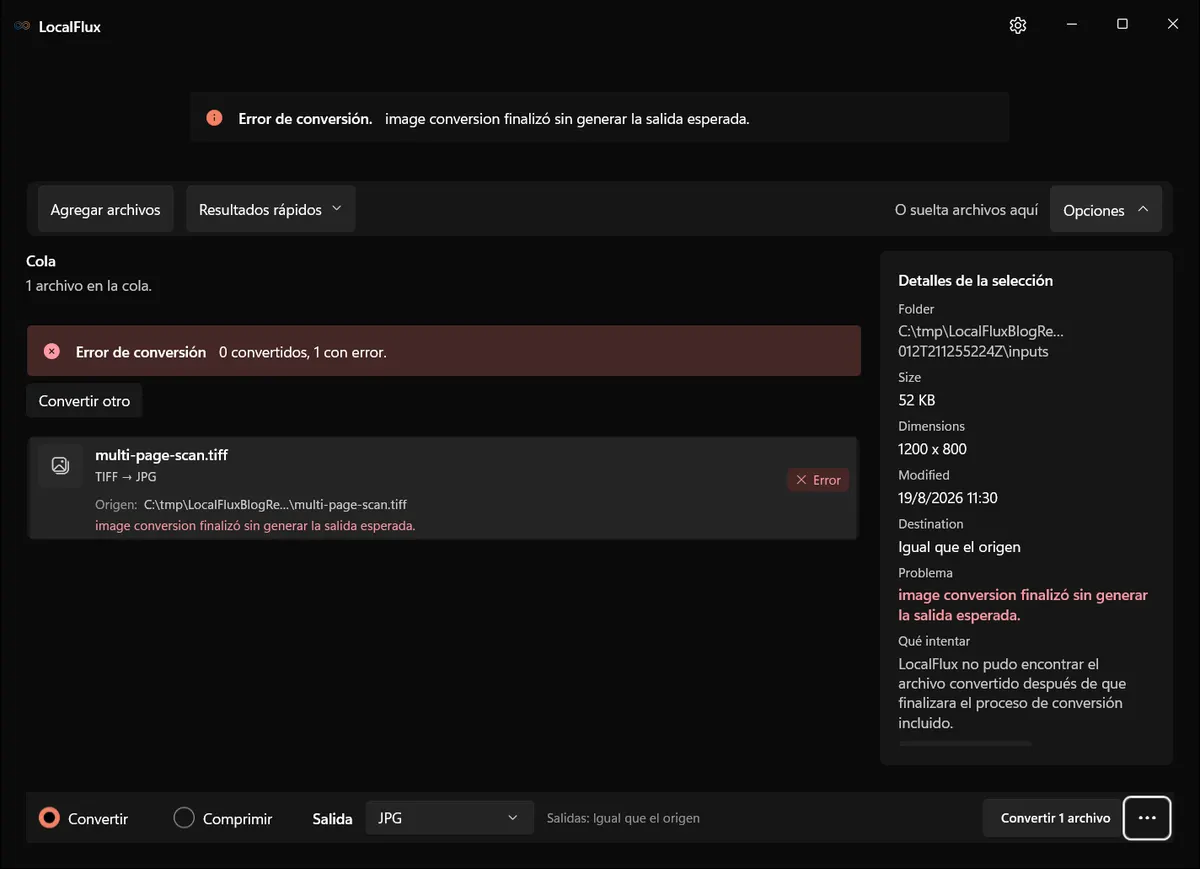Click the origin path of multi-page-scan.tiff
The height and width of the screenshot is (869, 1200).
275,505
